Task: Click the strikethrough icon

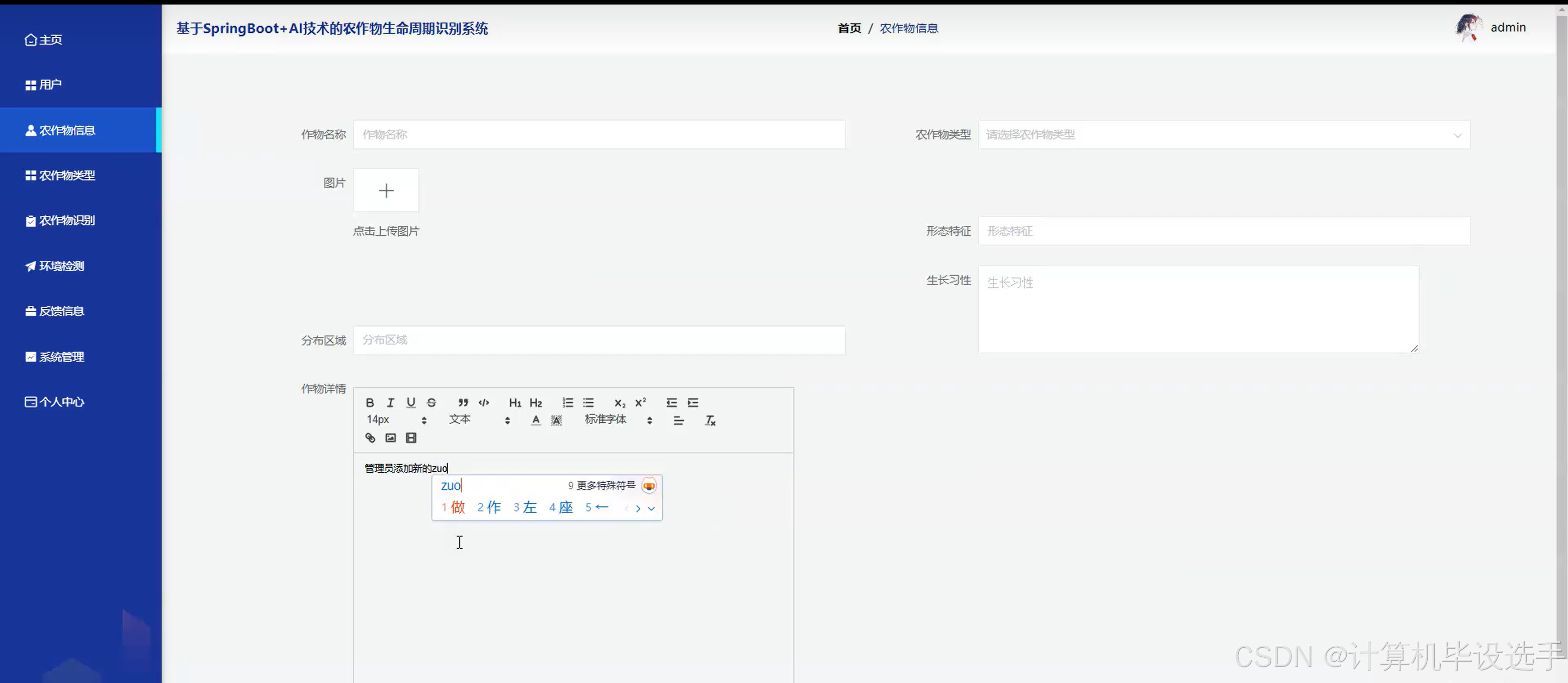Action: click(431, 402)
